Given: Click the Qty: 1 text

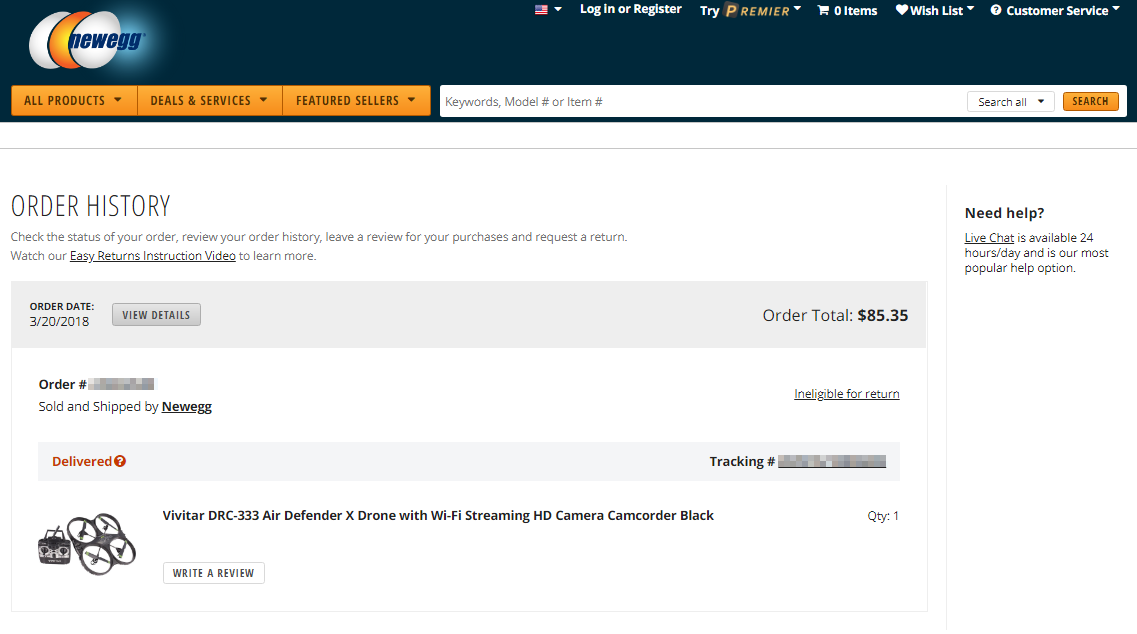Looking at the screenshot, I should pos(883,516).
